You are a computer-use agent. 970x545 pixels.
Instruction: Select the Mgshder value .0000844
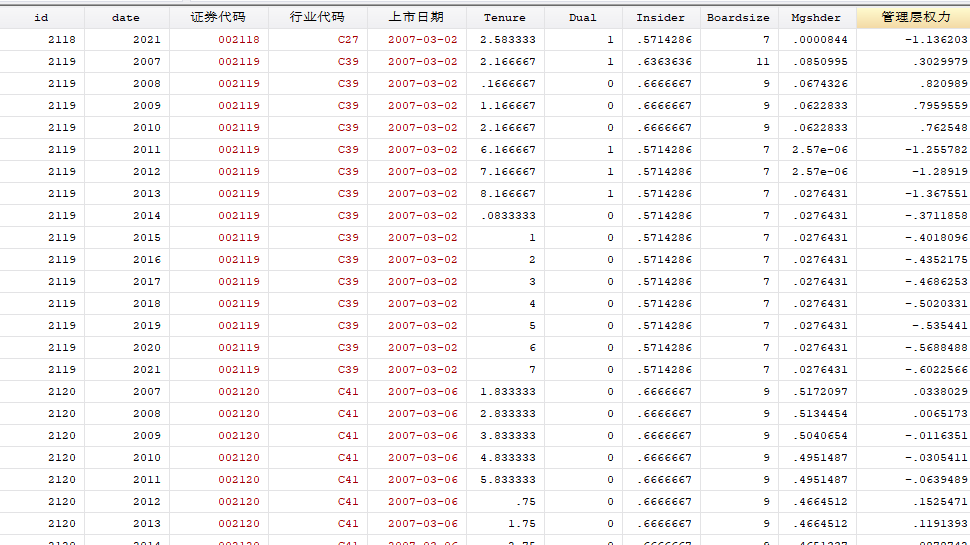819,40
